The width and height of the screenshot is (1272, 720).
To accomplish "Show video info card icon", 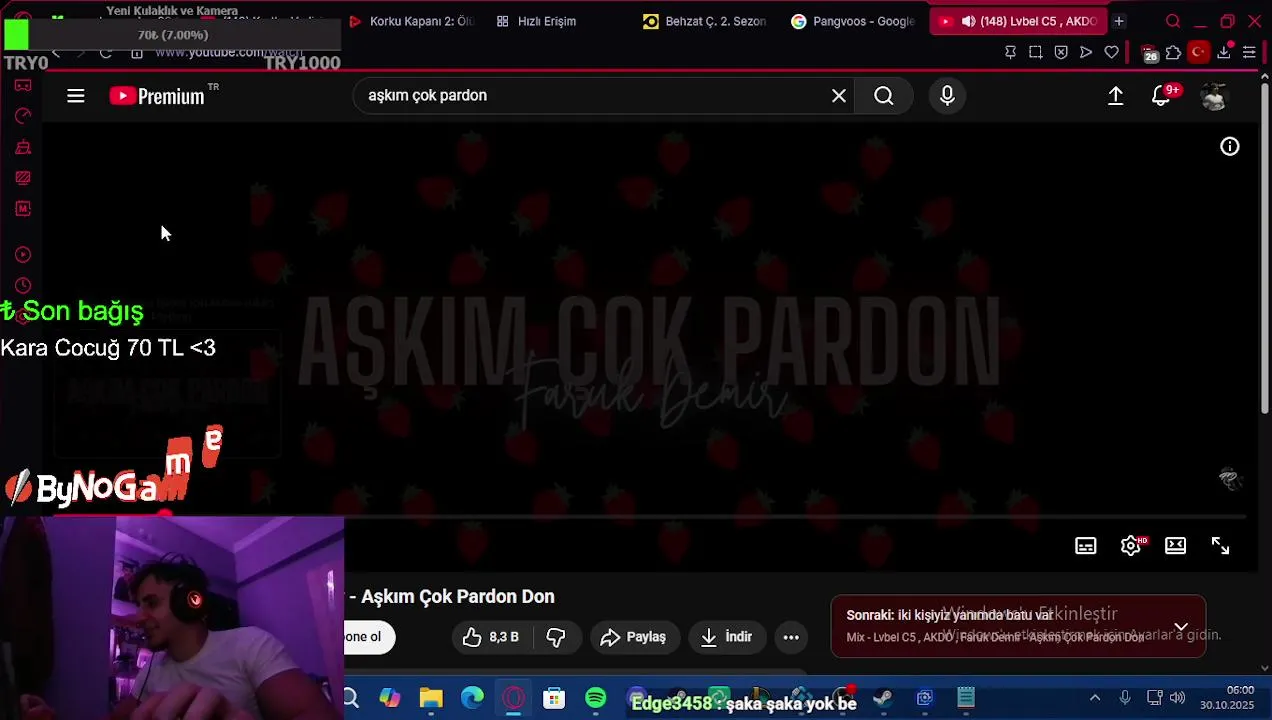I will tap(1230, 147).
